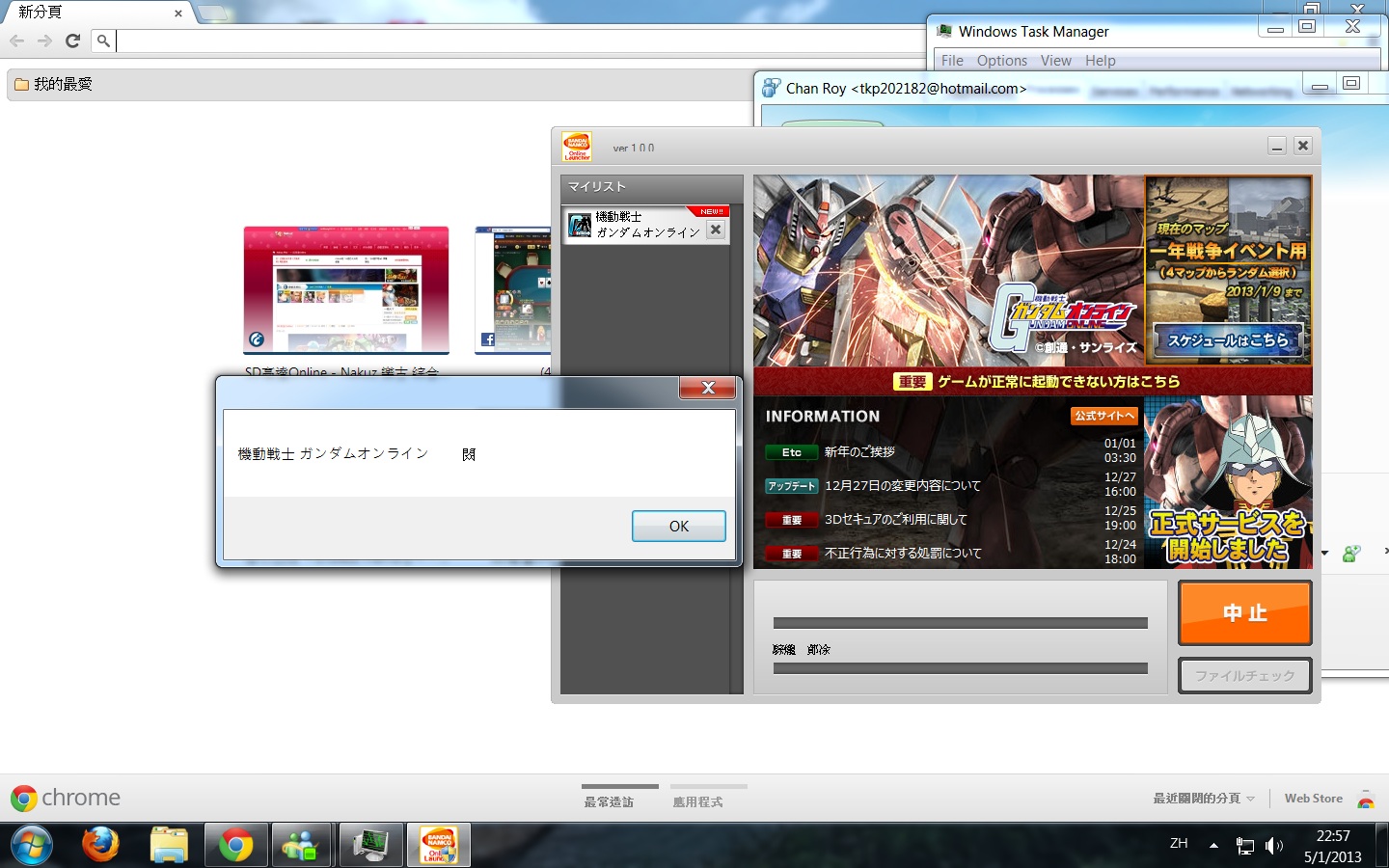The image size is (1389, 868).
Task: Reload the Chrome page
Action: click(x=72, y=41)
